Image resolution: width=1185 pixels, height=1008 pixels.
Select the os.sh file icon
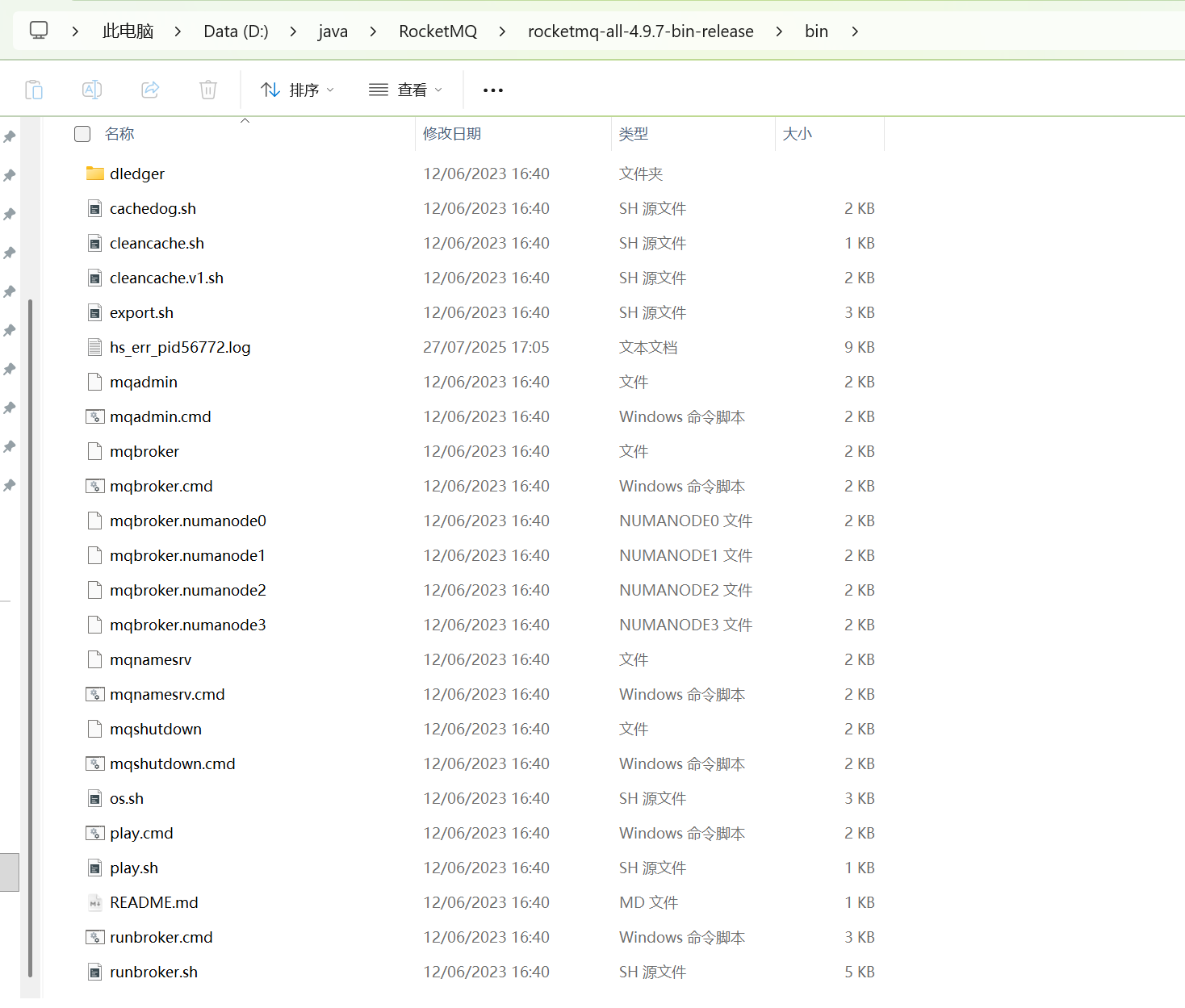[95, 798]
